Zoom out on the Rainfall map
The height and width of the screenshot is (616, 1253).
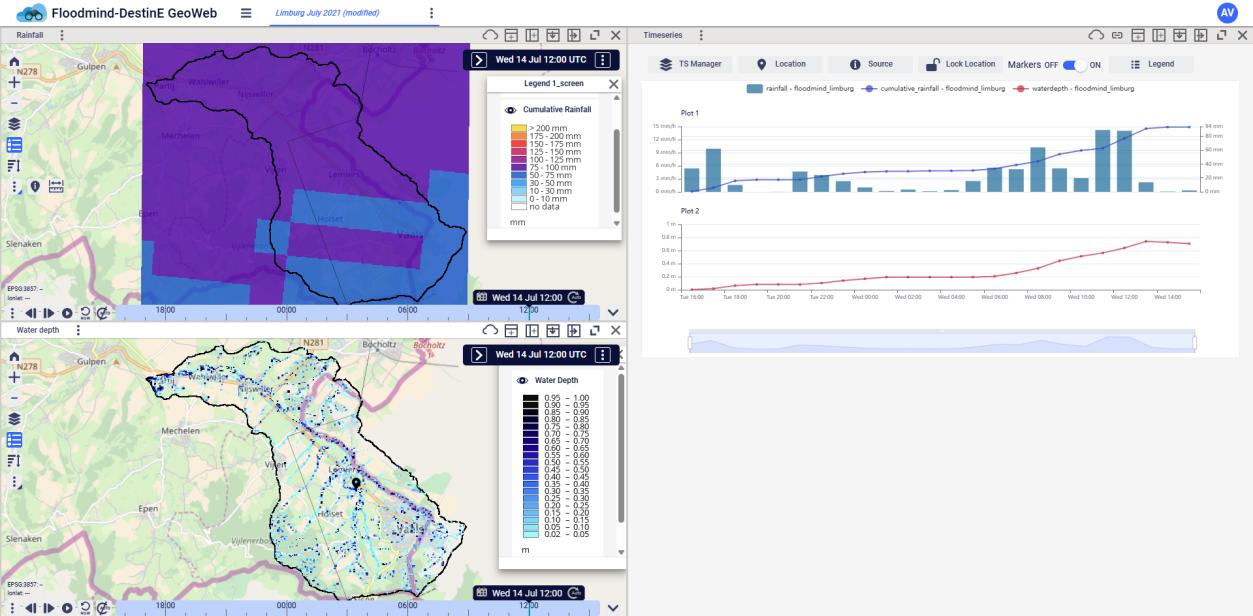(14, 103)
